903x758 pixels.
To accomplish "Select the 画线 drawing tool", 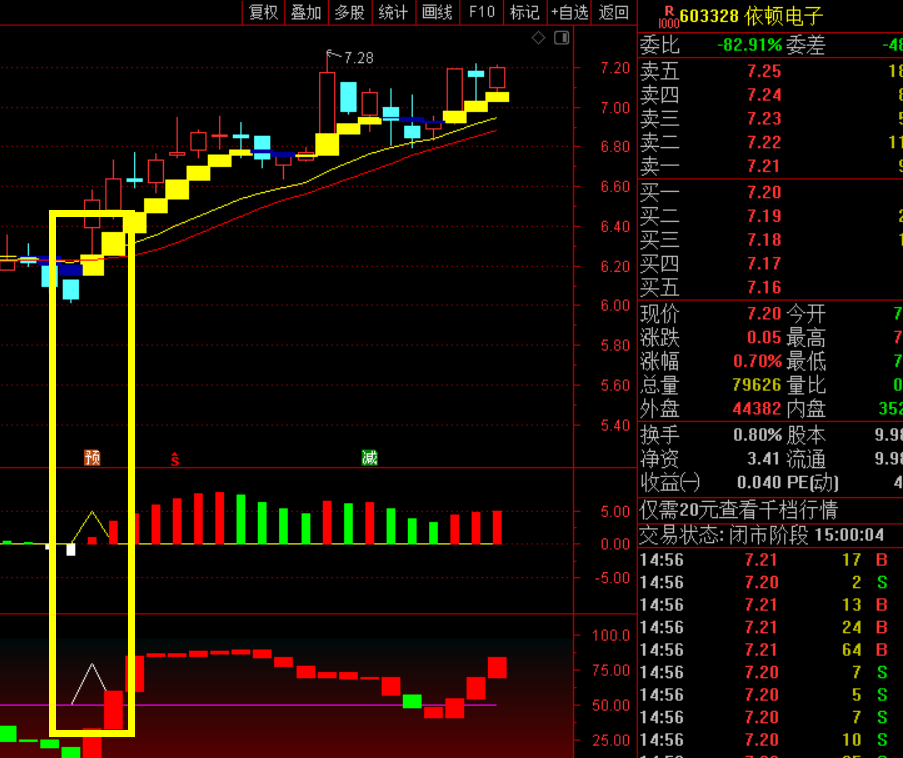I will pyautogui.click(x=438, y=12).
